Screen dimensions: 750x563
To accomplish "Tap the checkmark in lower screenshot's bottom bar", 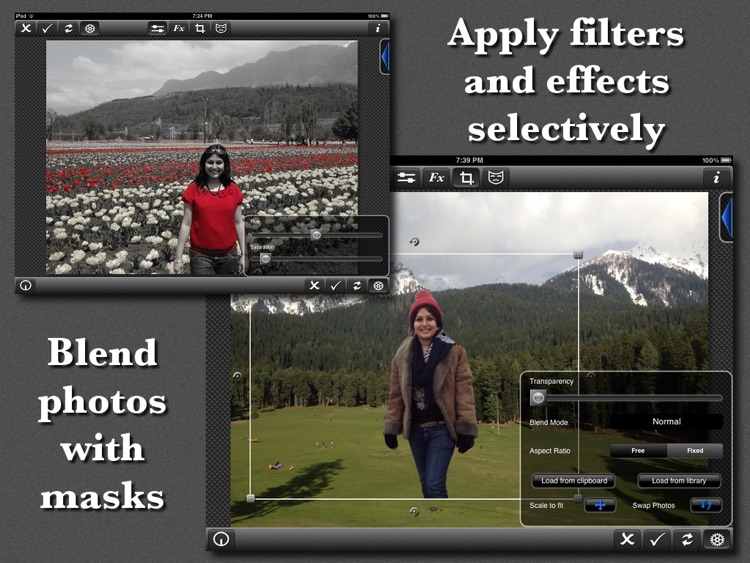I will [x=657, y=540].
